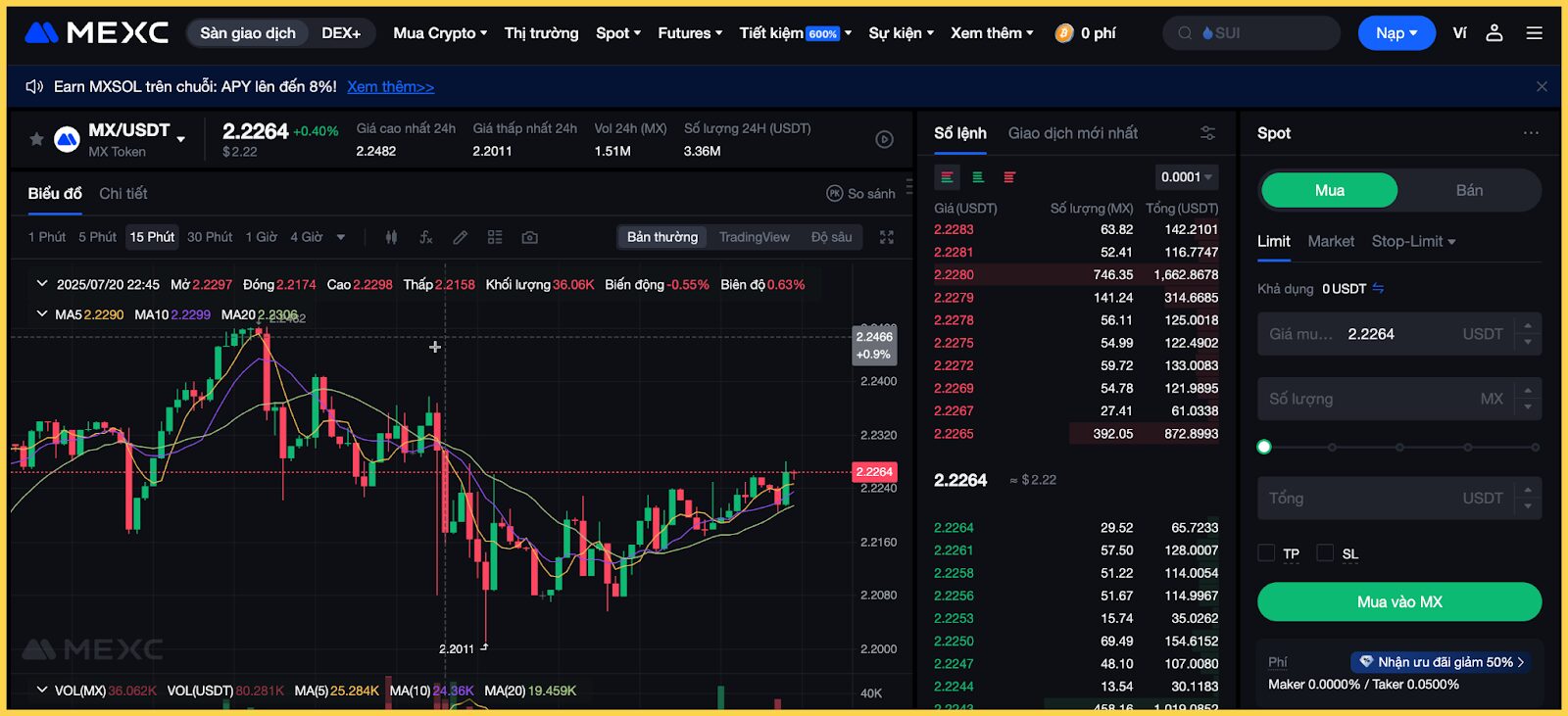
Task: Click the search magnifier icon
Action: pos(1185,33)
